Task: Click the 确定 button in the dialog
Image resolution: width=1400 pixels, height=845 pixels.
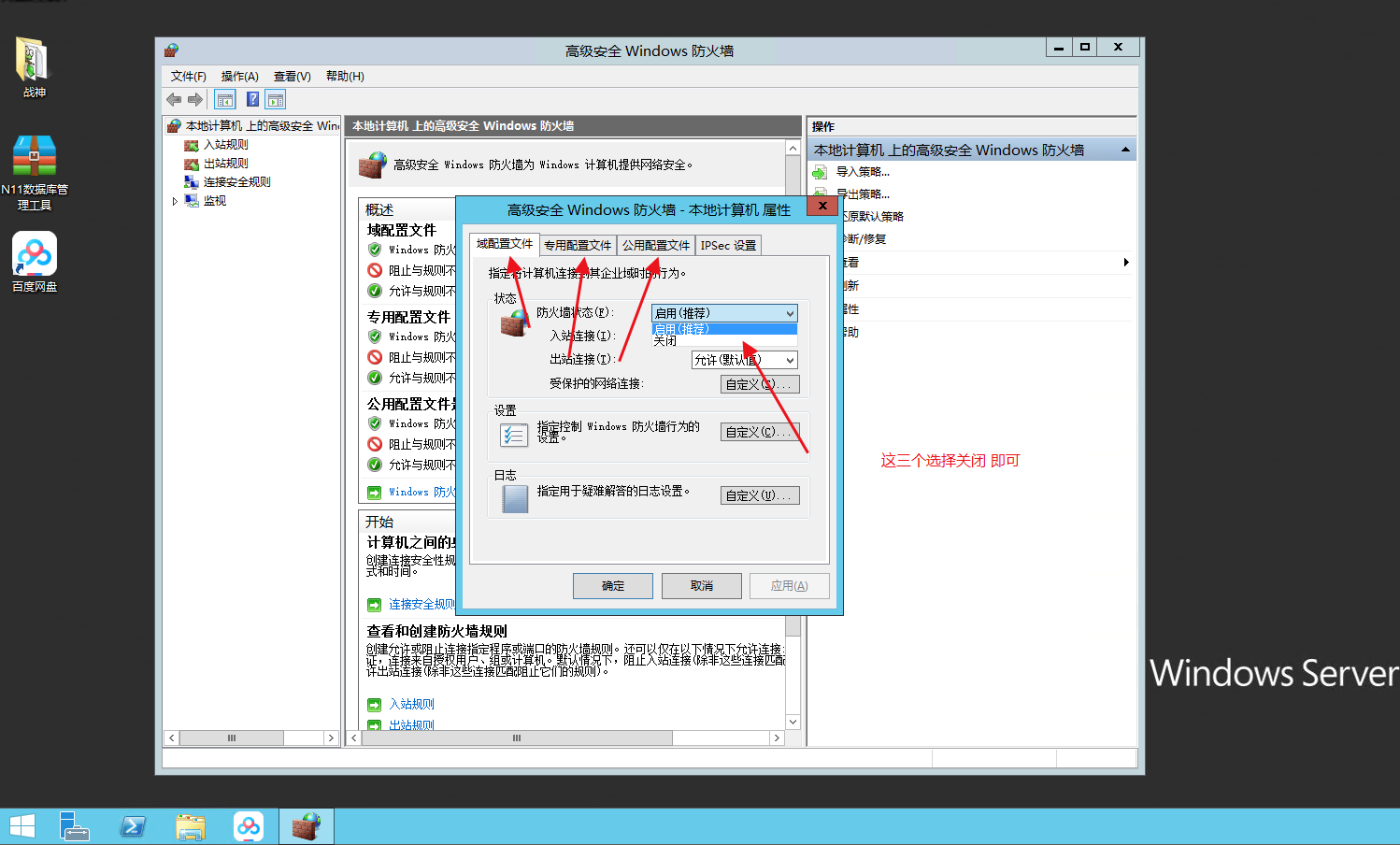Action: pyautogui.click(x=612, y=586)
